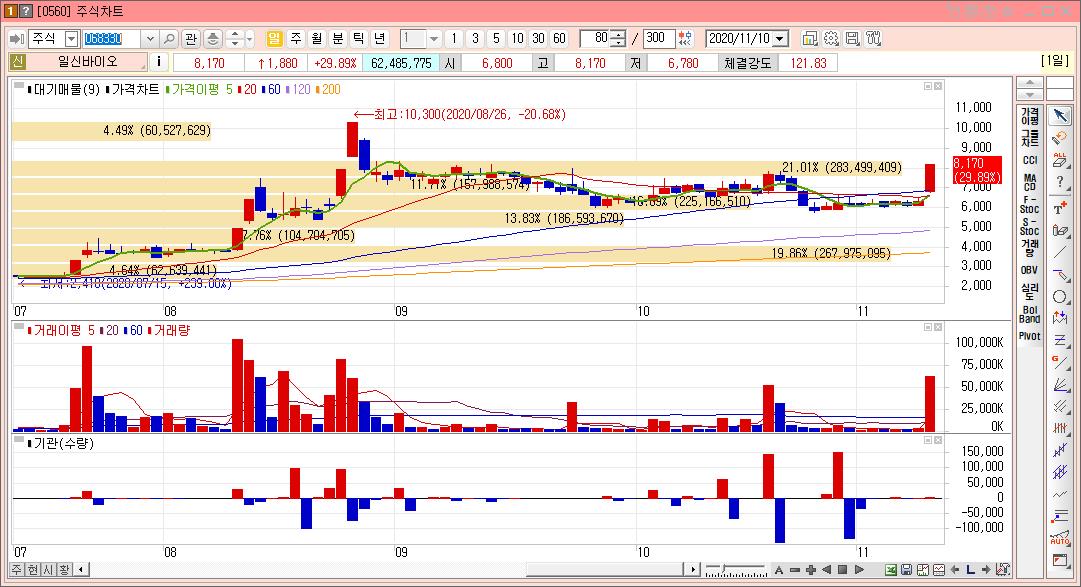Select the circle shape drawing tool
1081x587 pixels.
(x=1060, y=297)
